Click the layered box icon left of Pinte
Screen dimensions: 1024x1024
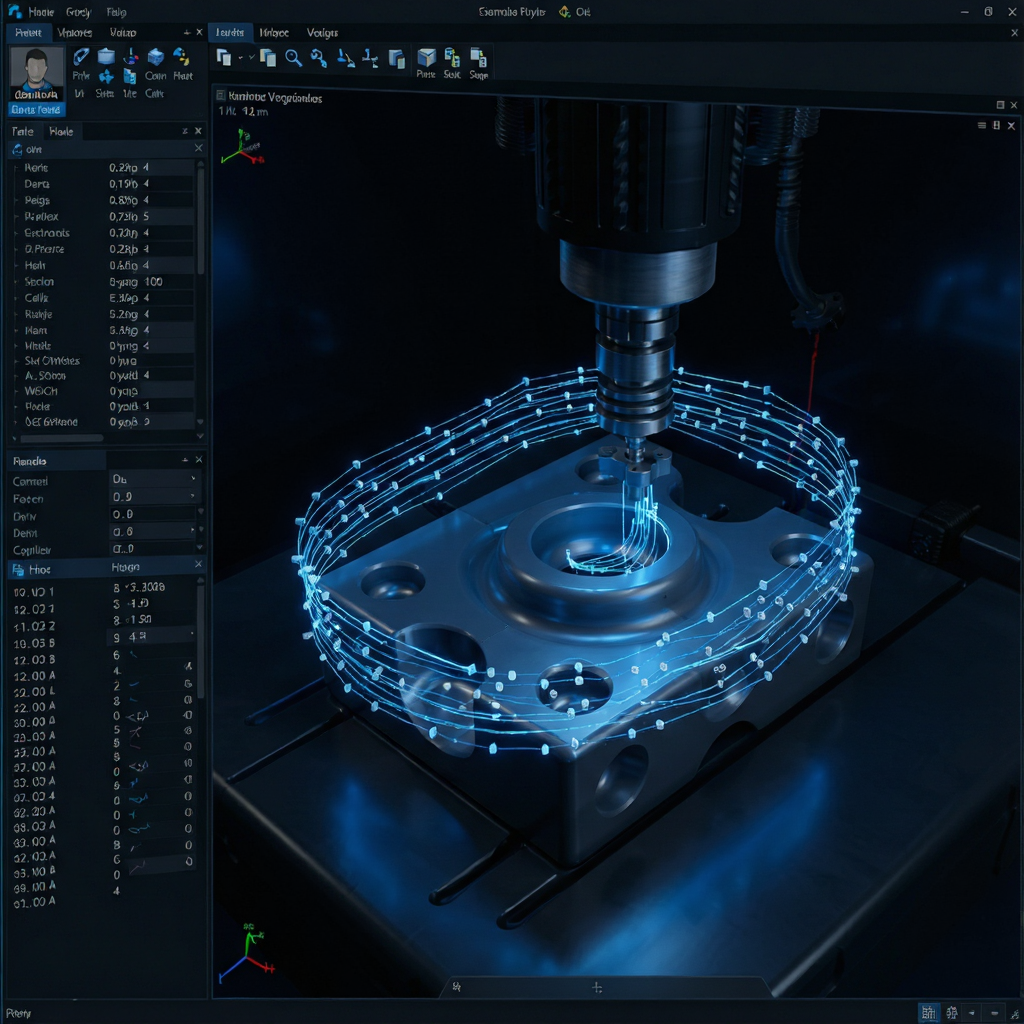point(396,59)
